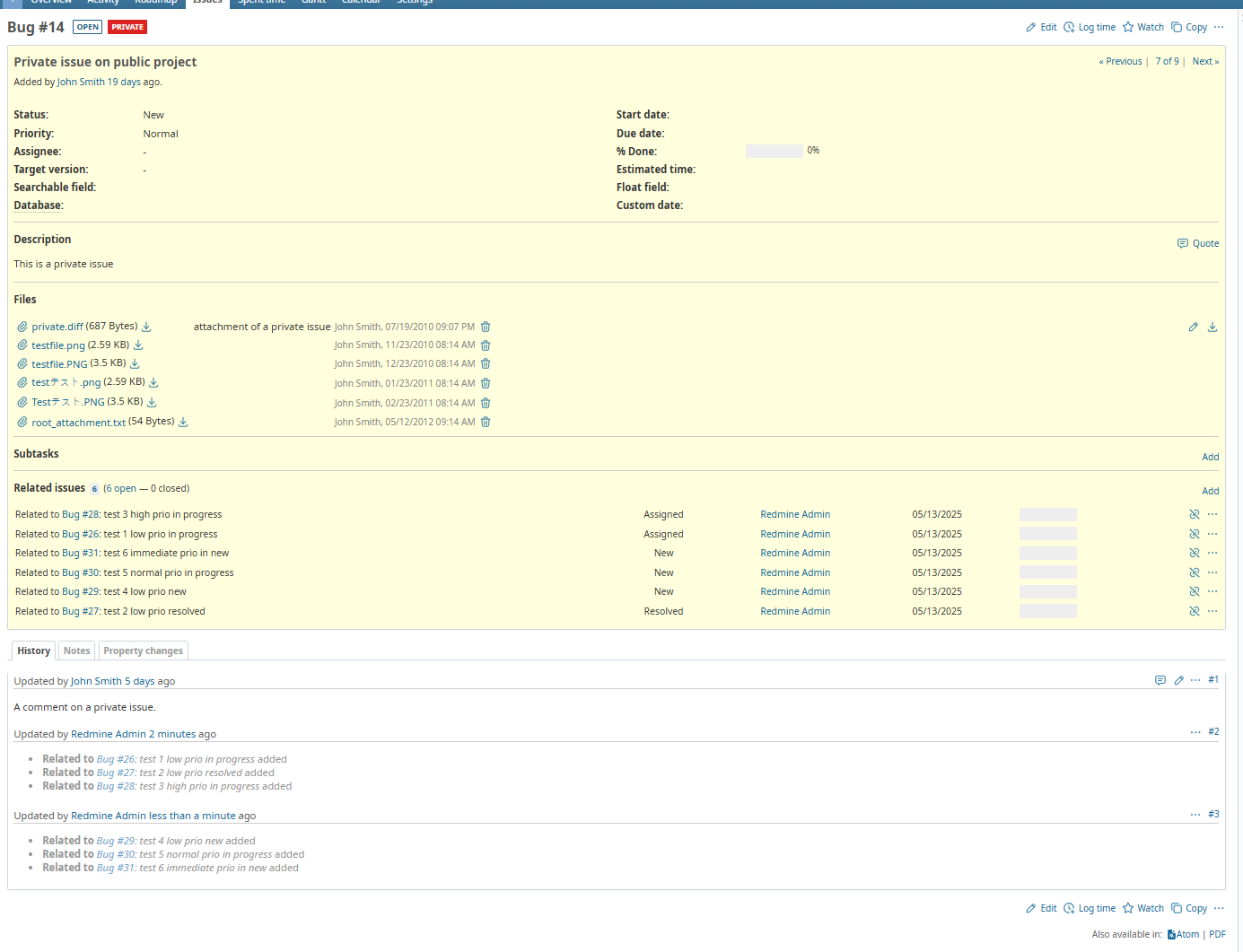Add a subtask
Viewport: 1243px width, 952px height.
tap(1211, 457)
